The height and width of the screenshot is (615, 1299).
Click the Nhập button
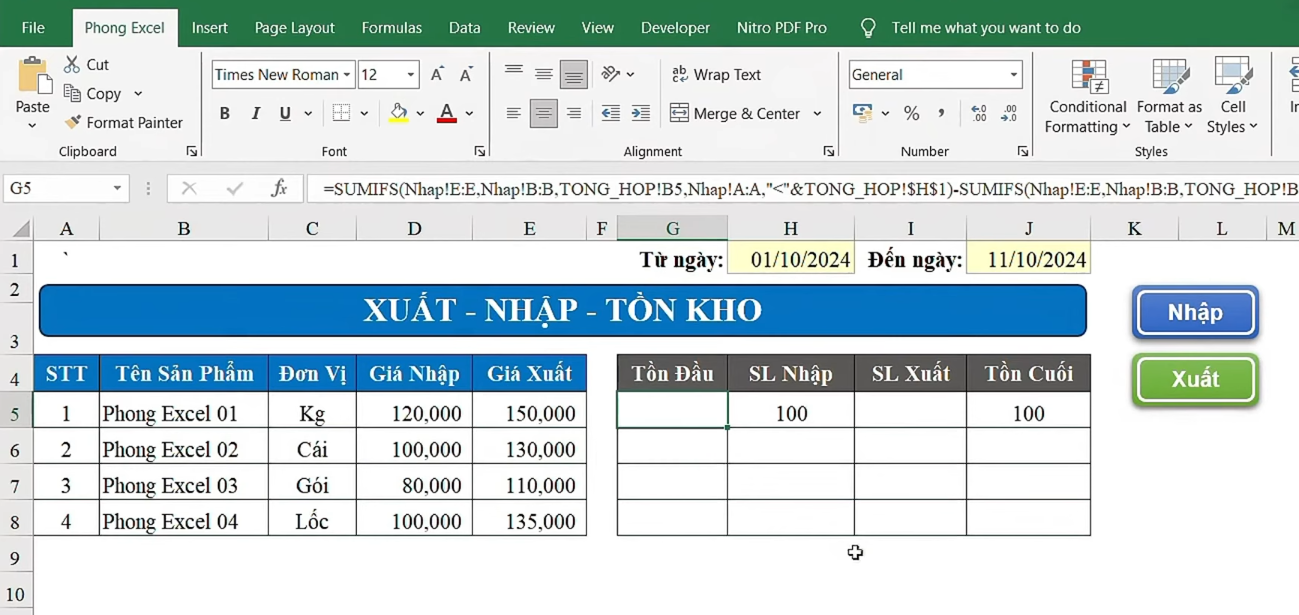point(1194,312)
